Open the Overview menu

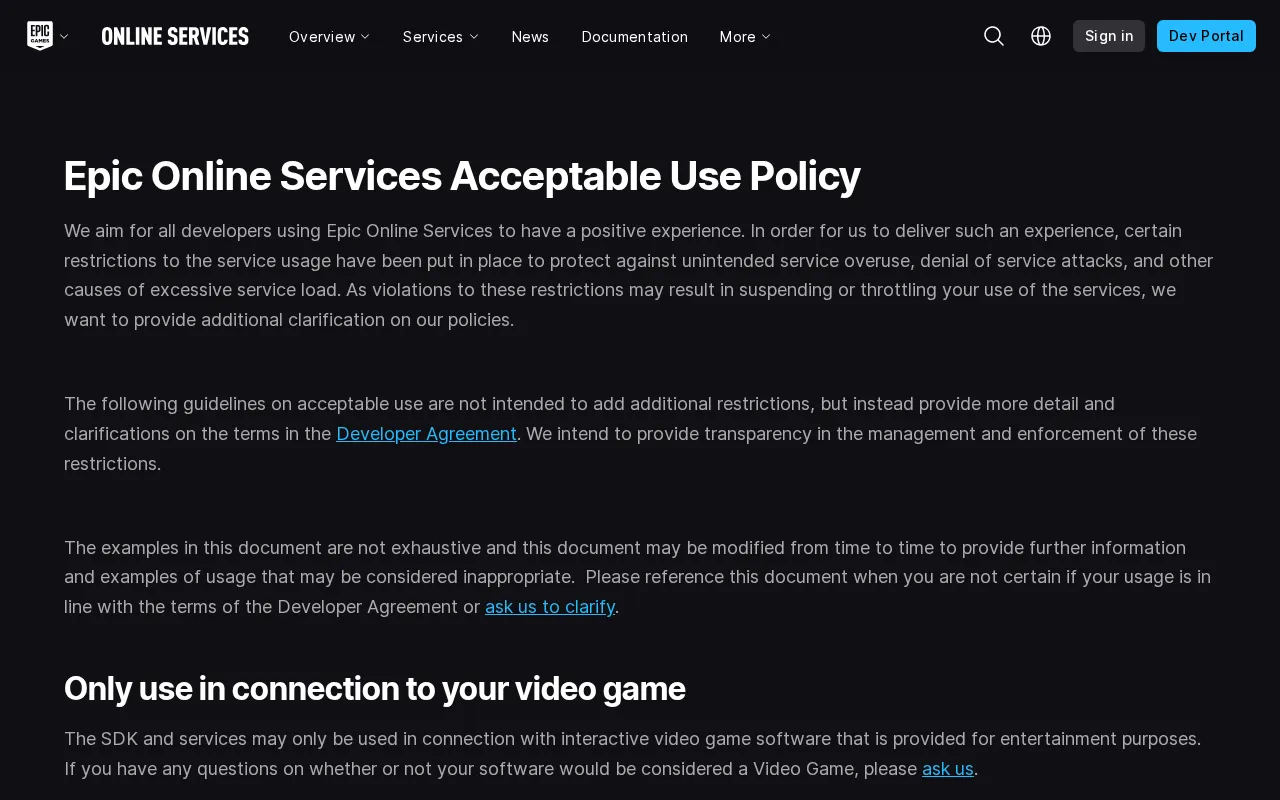330,37
